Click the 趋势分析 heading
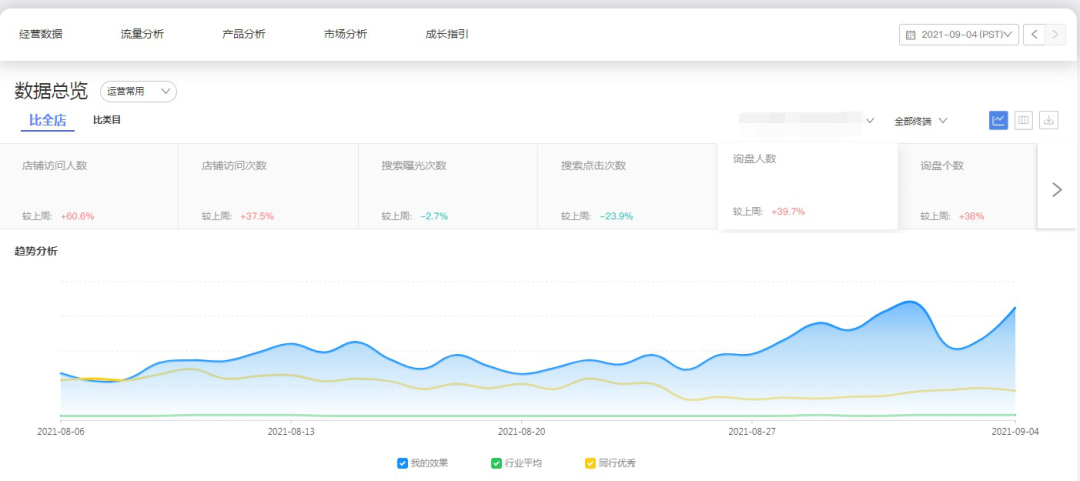Image resolution: width=1080 pixels, height=481 pixels. click(36, 252)
